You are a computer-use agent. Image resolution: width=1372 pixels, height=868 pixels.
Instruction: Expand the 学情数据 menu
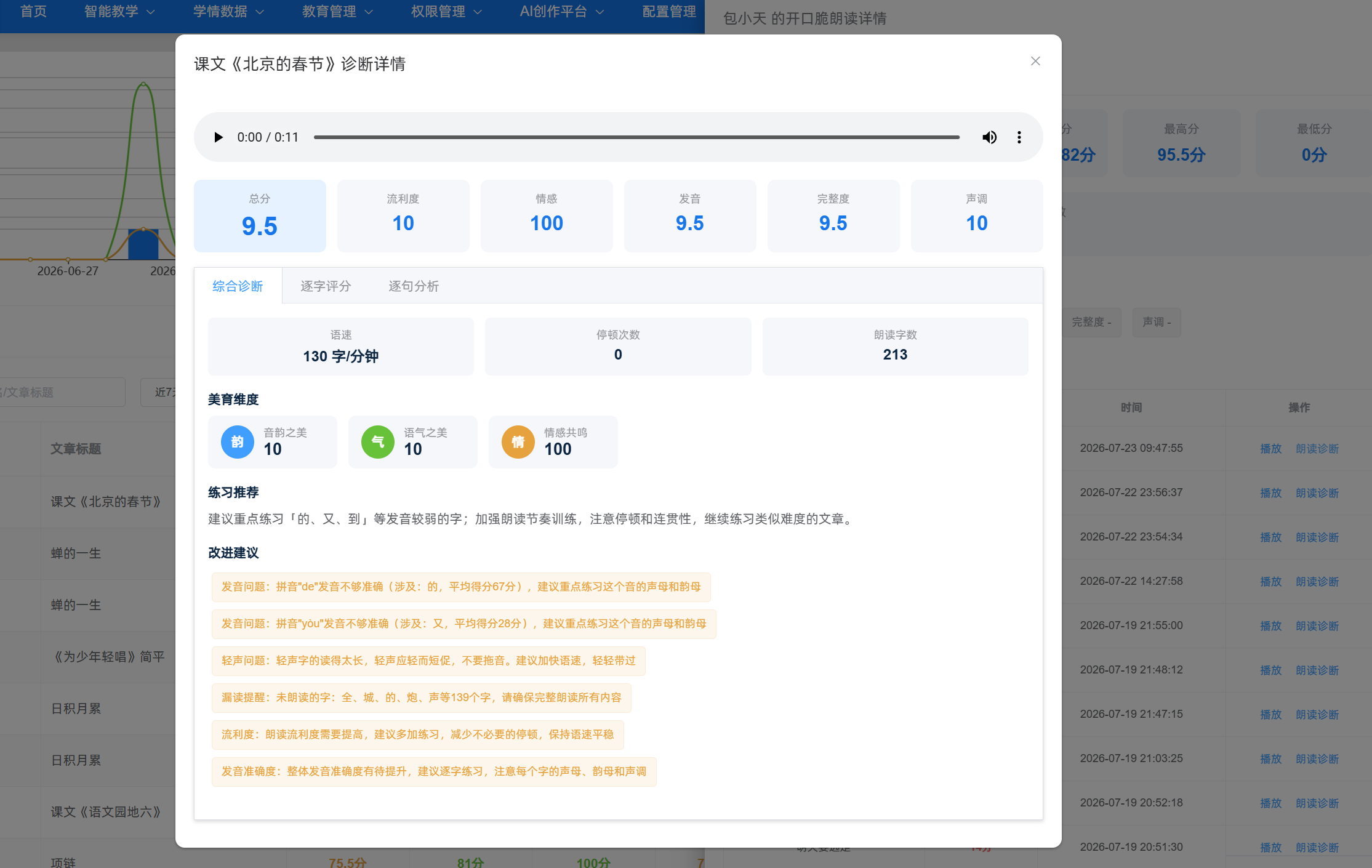tap(228, 12)
